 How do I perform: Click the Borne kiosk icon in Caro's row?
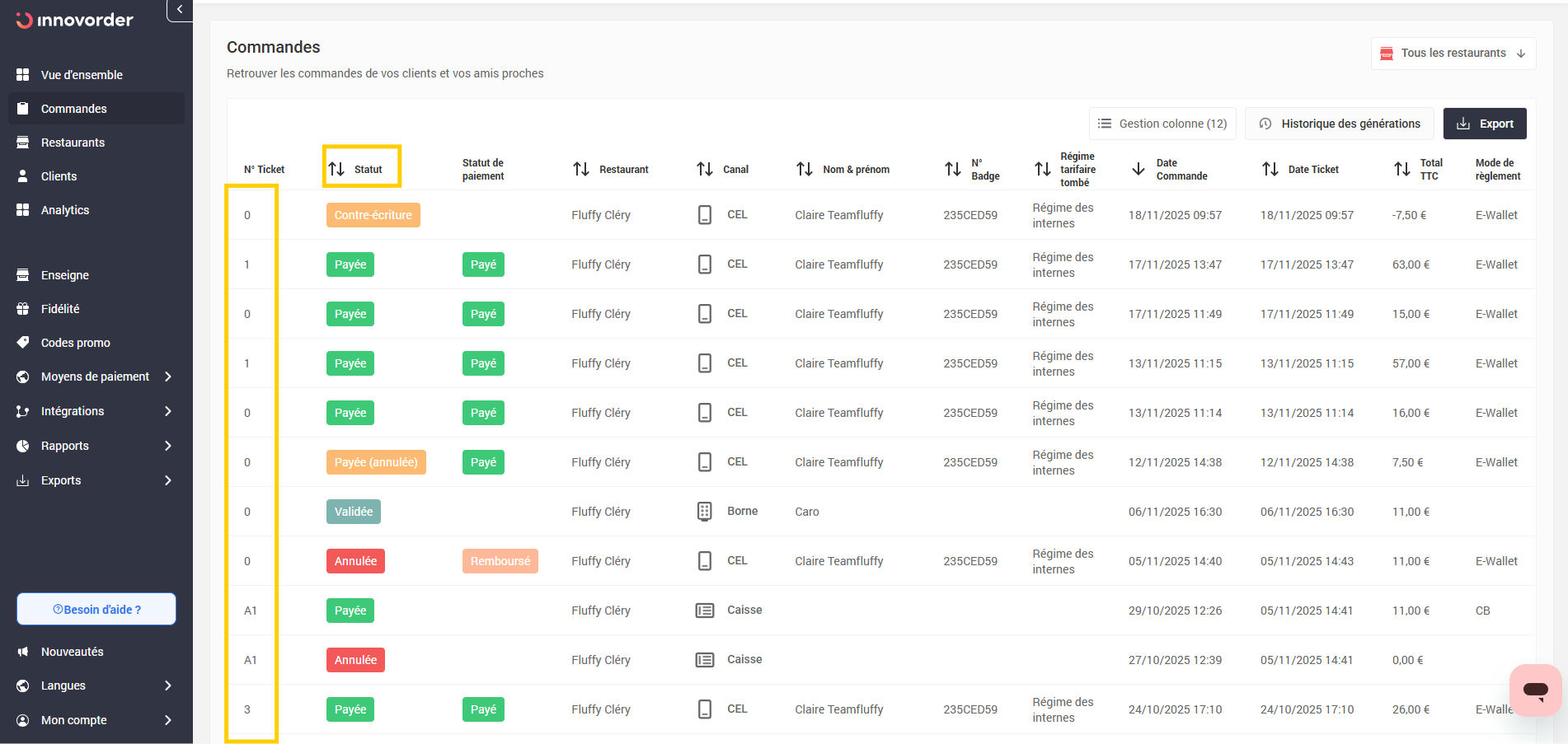click(705, 512)
